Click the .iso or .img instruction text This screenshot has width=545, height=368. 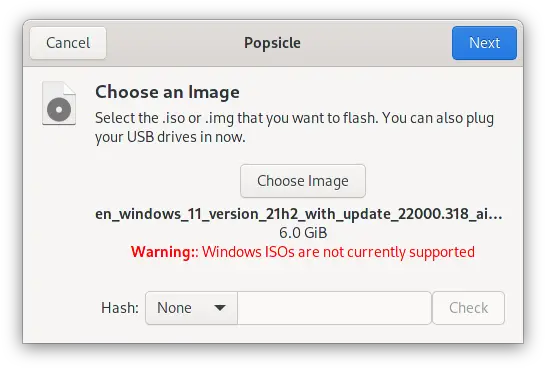point(294,118)
